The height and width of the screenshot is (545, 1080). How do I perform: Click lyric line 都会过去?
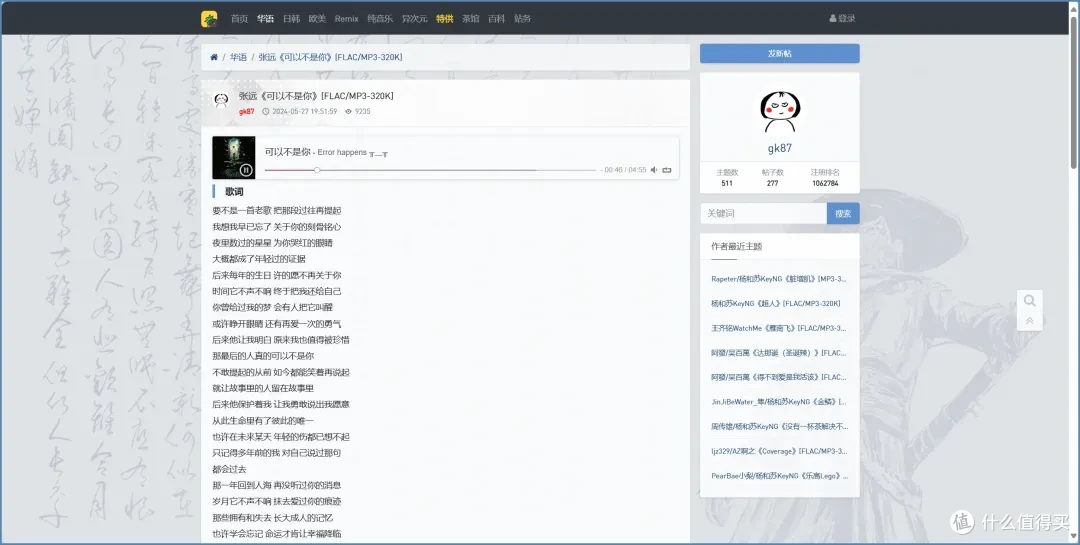tap(229, 469)
